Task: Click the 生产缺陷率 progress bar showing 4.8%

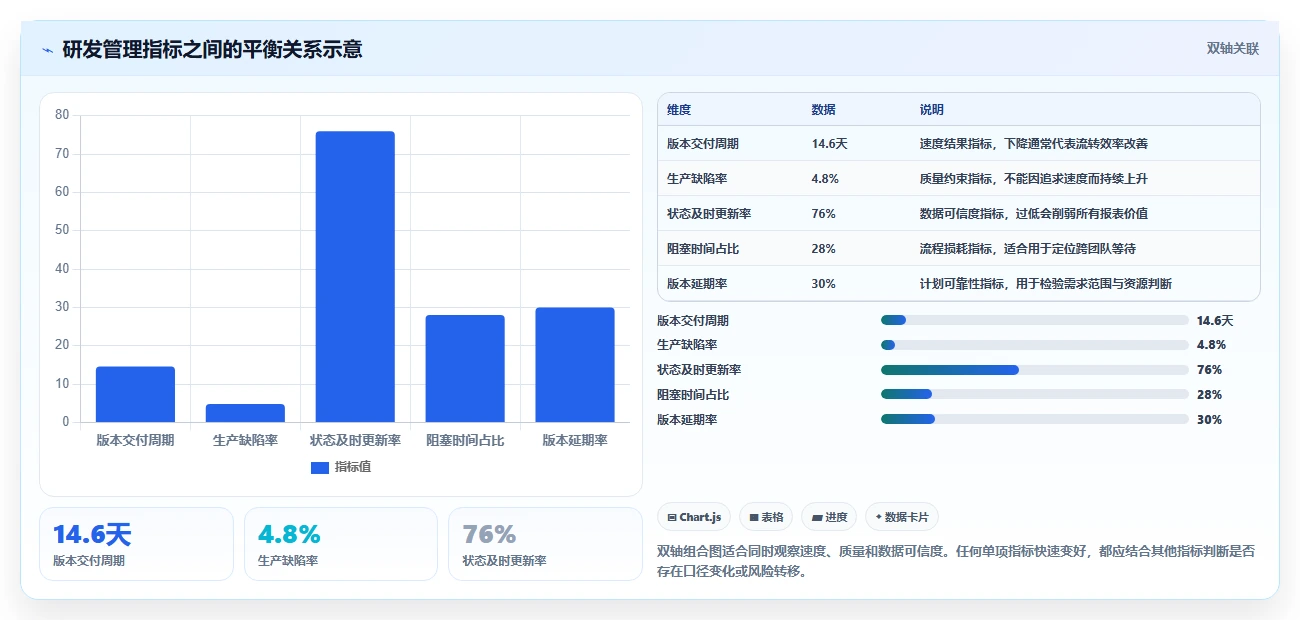Action: [x=1034, y=345]
